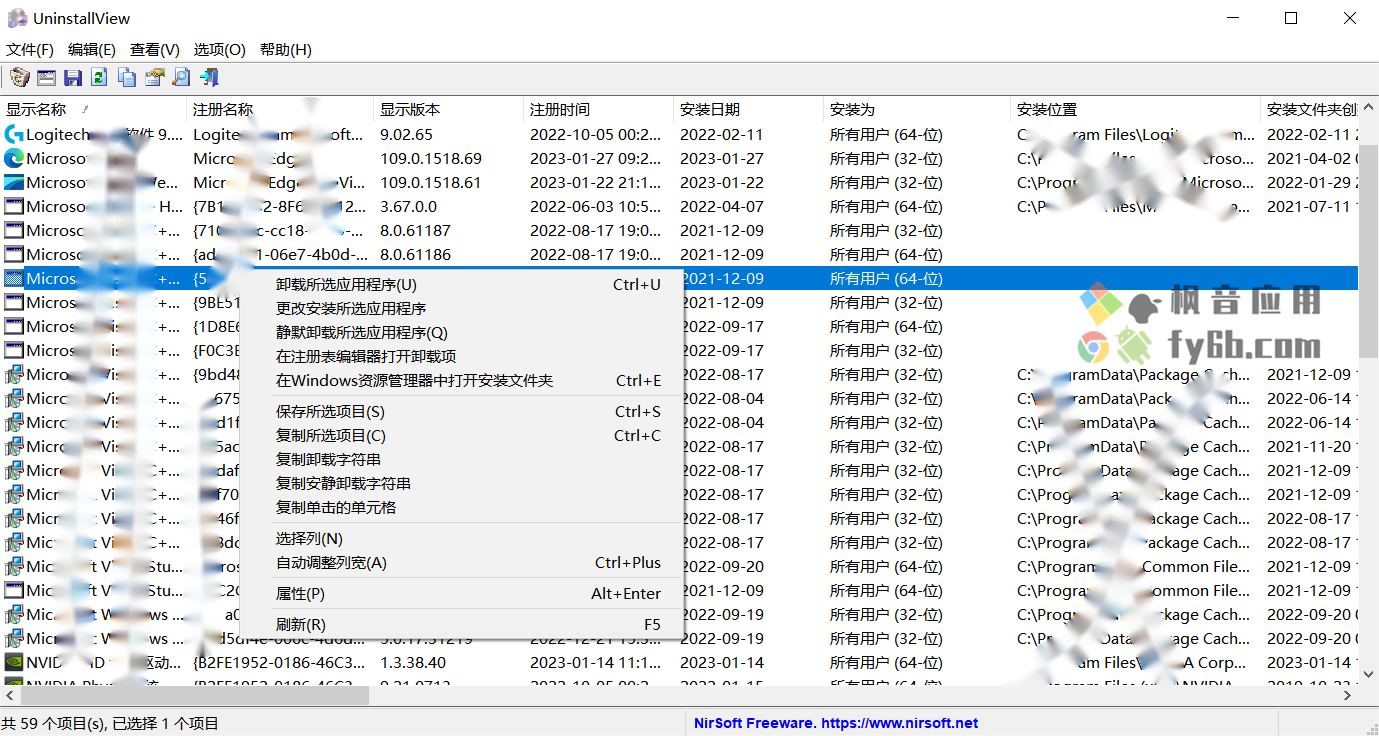
Task: Sort by the 注册名称 column header
Action: point(280,110)
